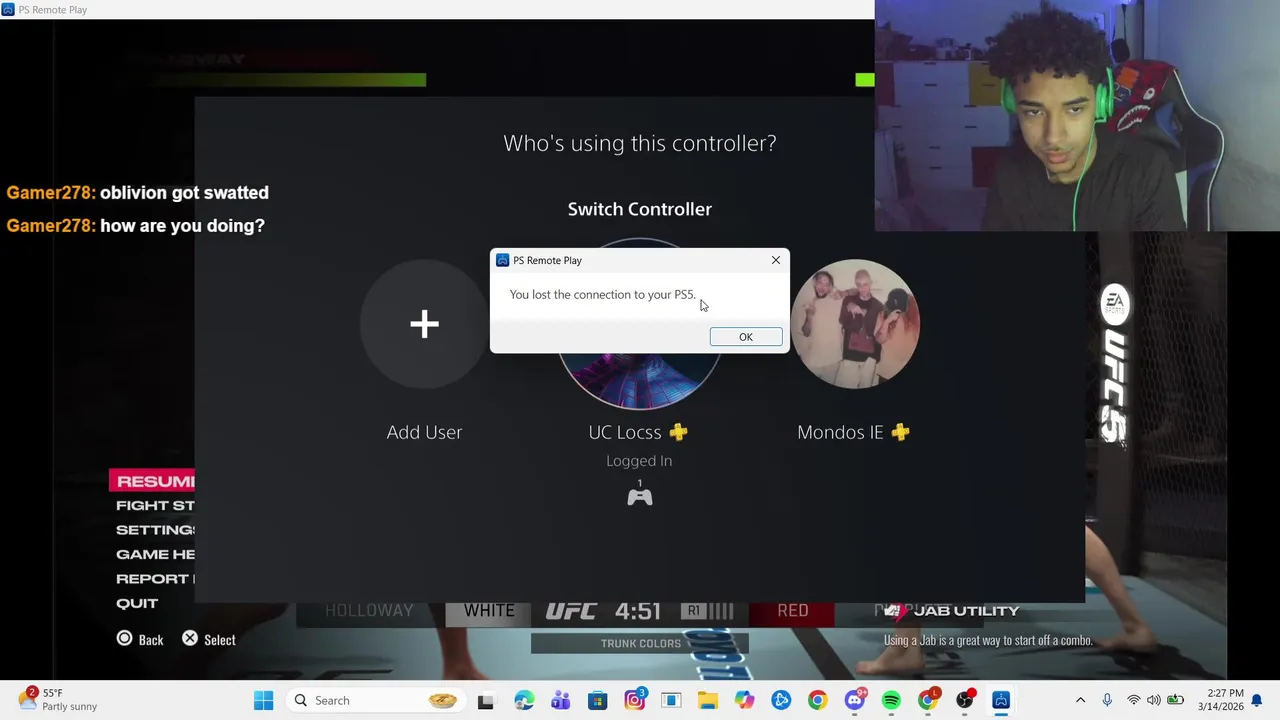Click the PS Remote Play taskbar icon
The image size is (1280, 720).
point(1001,700)
